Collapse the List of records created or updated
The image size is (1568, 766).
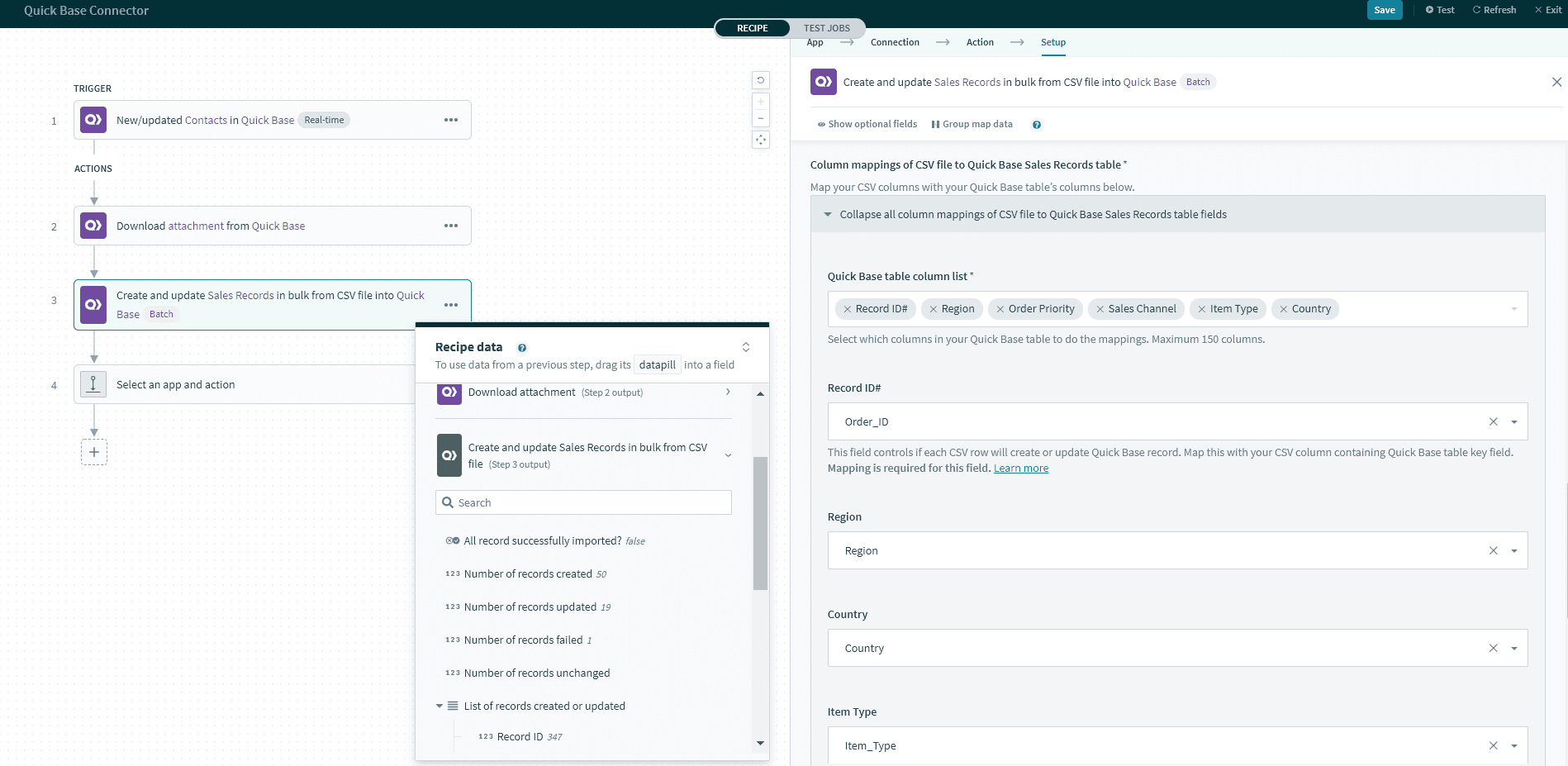pos(440,706)
